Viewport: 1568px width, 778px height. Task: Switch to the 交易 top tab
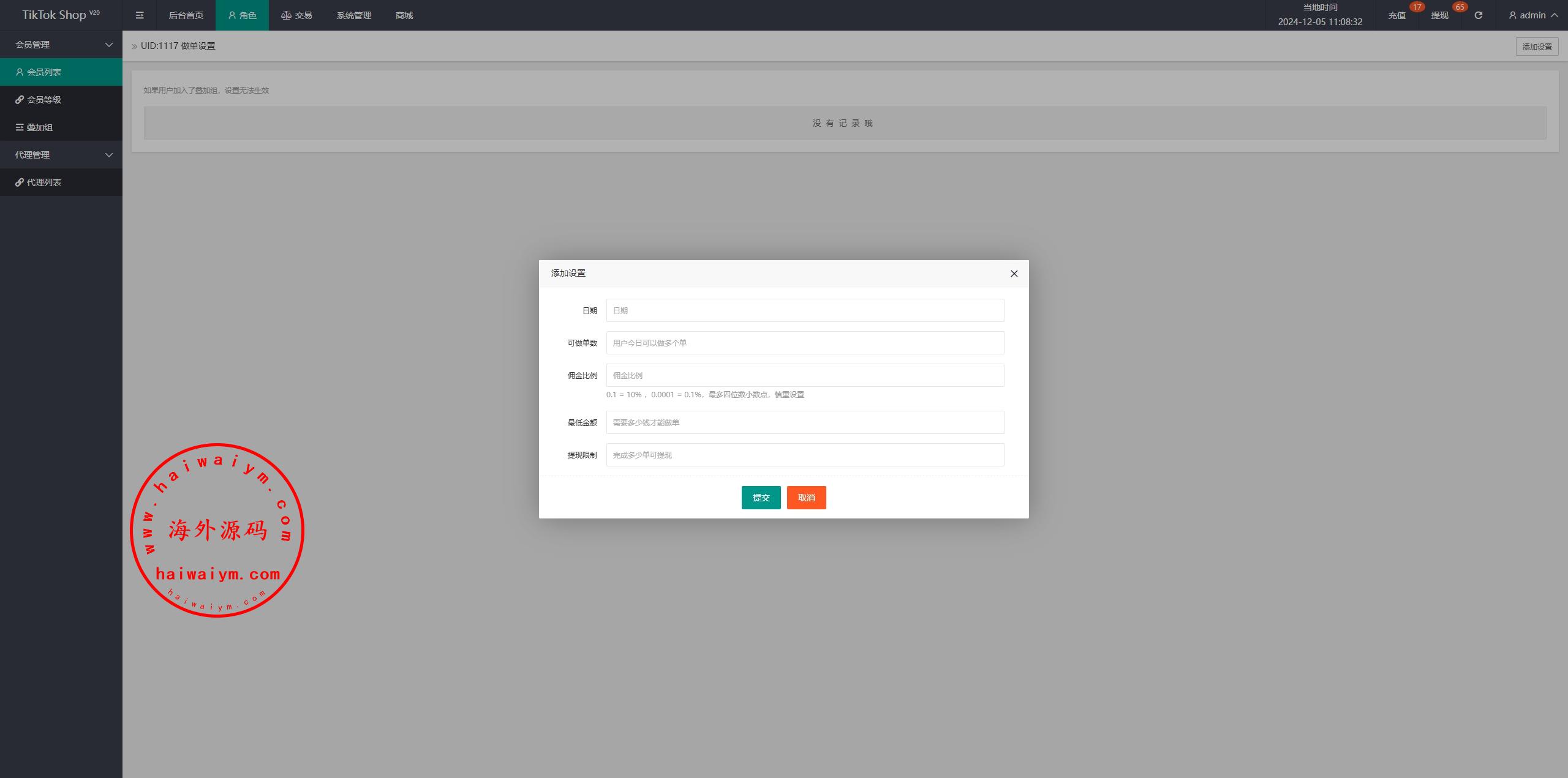click(297, 15)
